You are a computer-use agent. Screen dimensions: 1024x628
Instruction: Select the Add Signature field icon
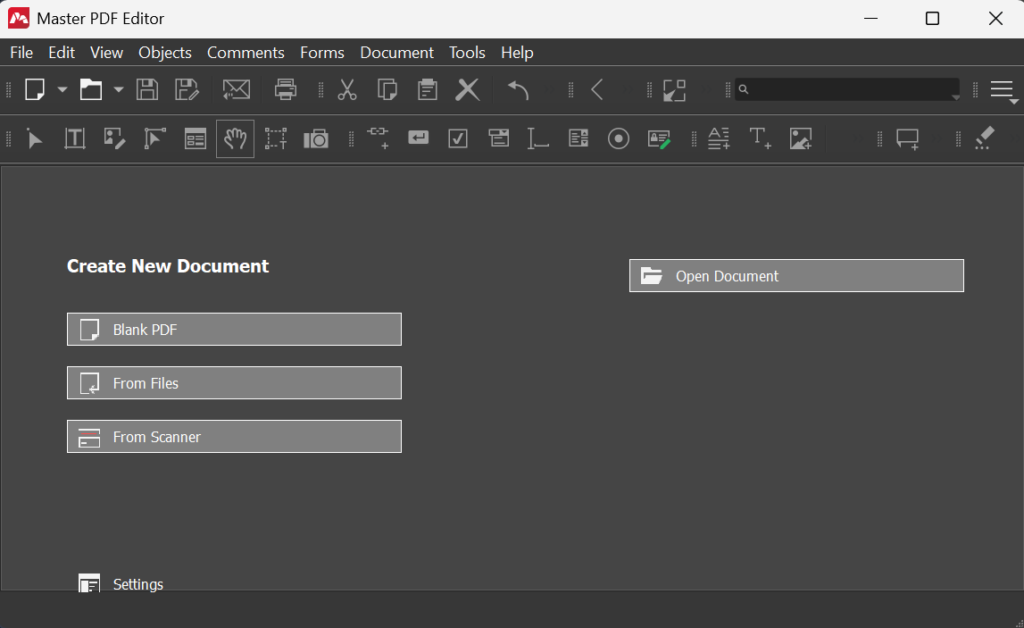(659, 138)
